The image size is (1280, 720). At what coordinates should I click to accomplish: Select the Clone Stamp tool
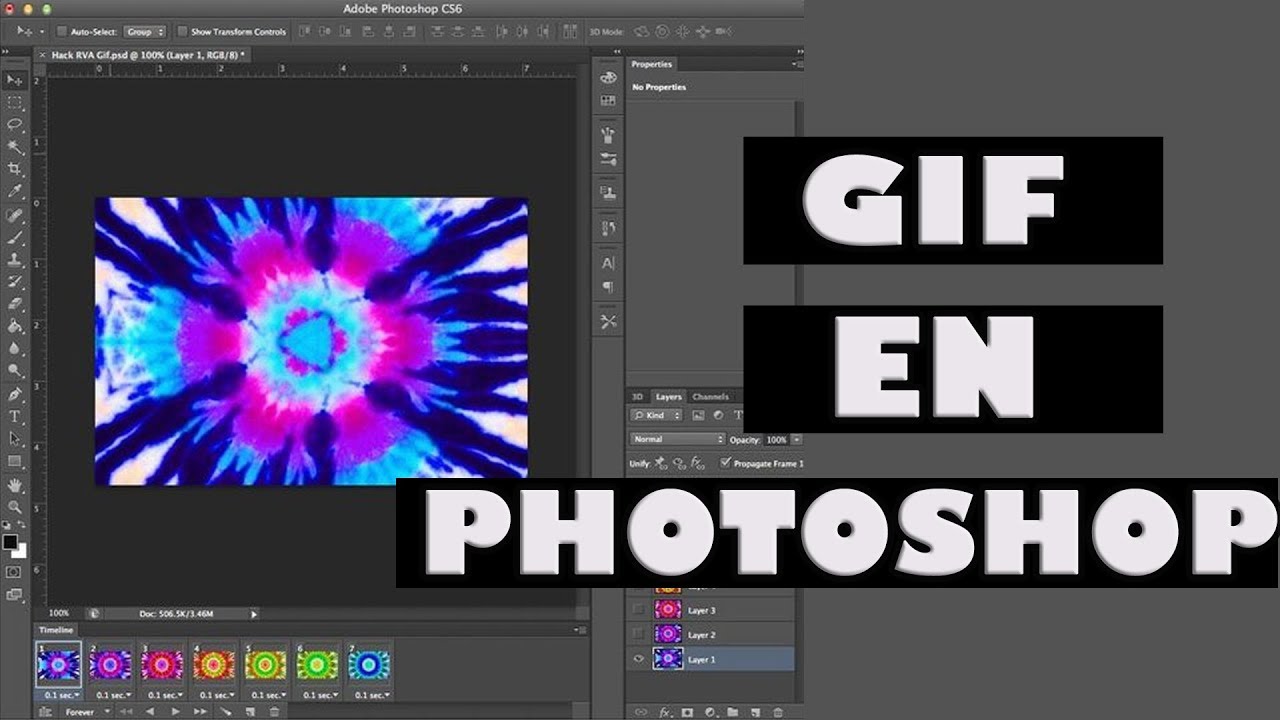[15, 260]
